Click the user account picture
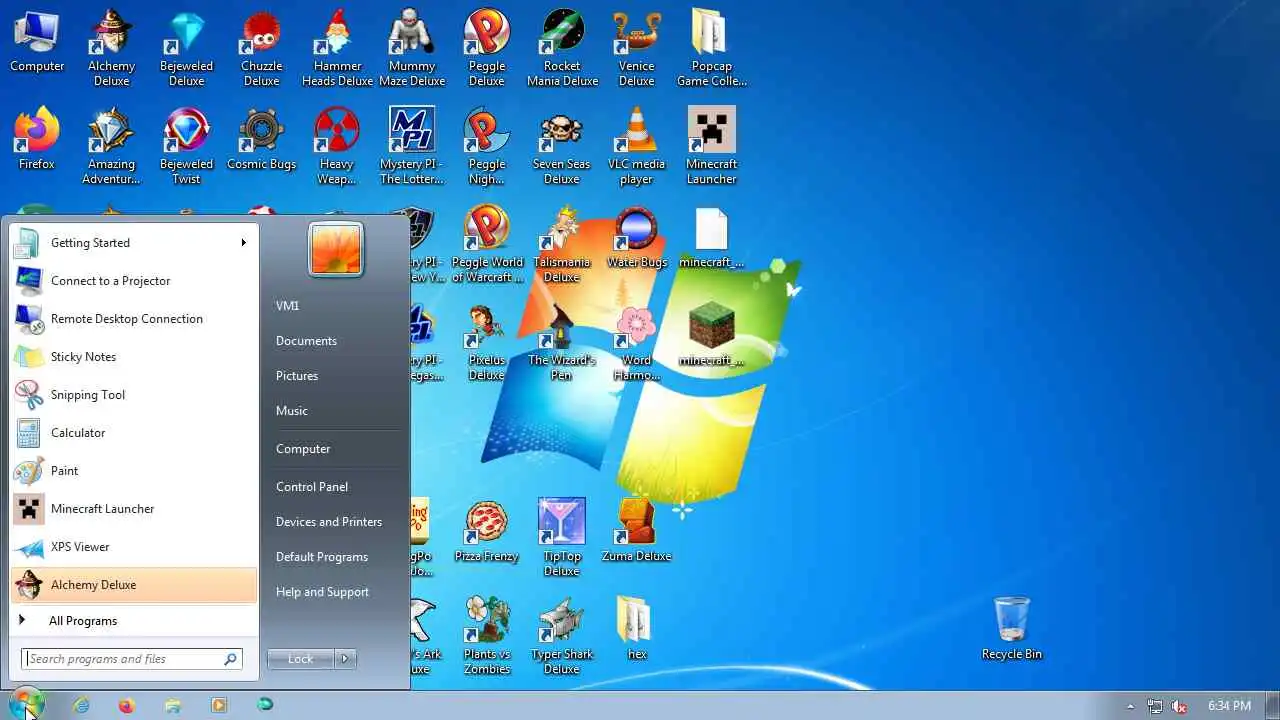The width and height of the screenshot is (1280, 720). (336, 248)
